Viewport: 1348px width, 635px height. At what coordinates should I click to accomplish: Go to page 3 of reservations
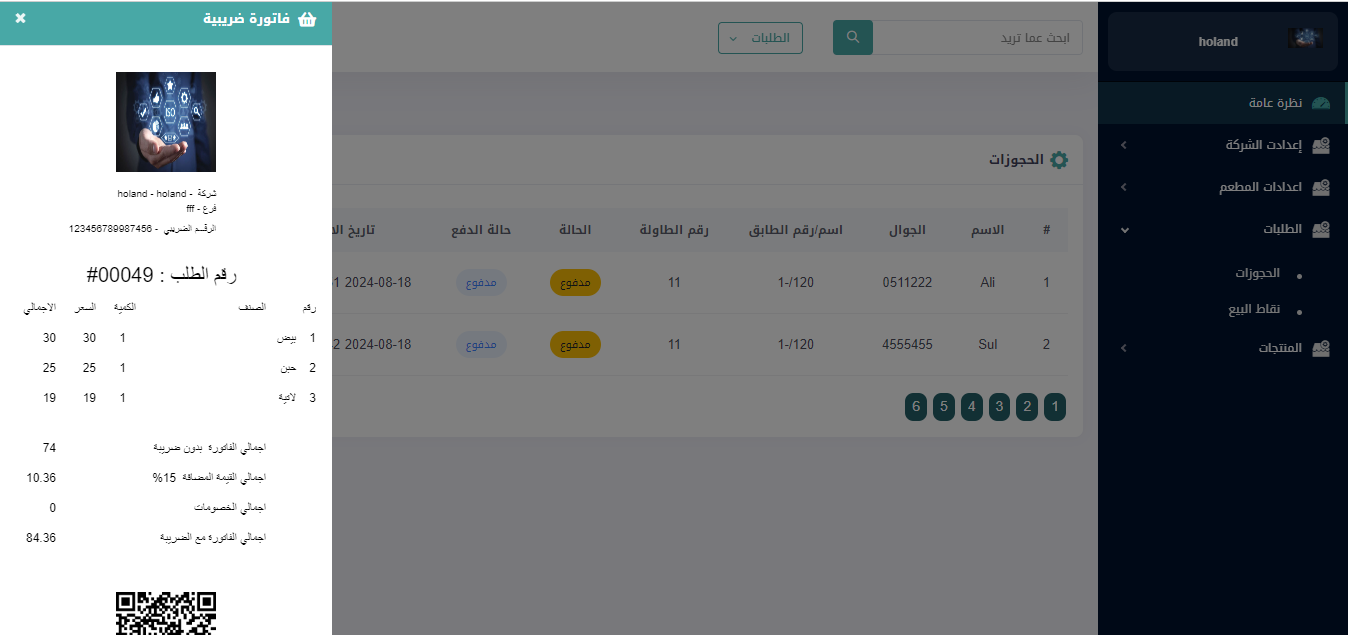click(x=999, y=407)
